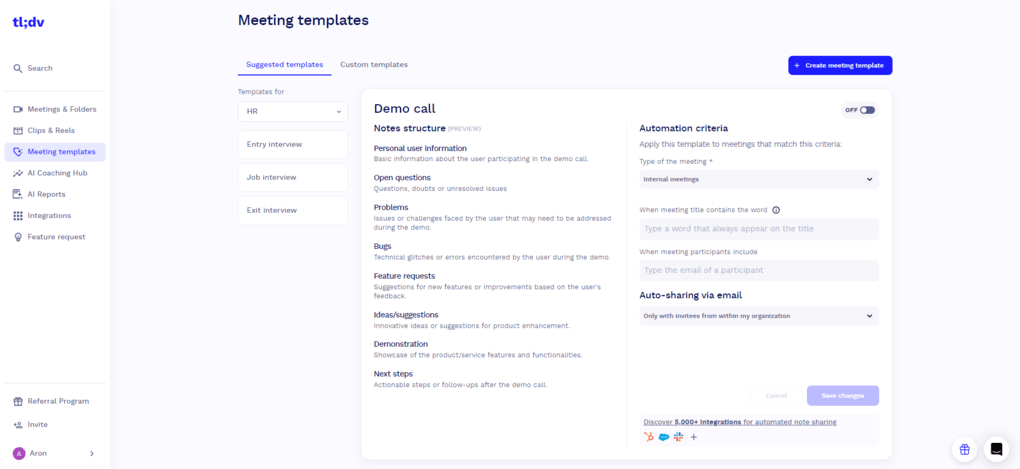Click the Automation criteria heading
The height and width of the screenshot is (469, 1020).
point(684,128)
